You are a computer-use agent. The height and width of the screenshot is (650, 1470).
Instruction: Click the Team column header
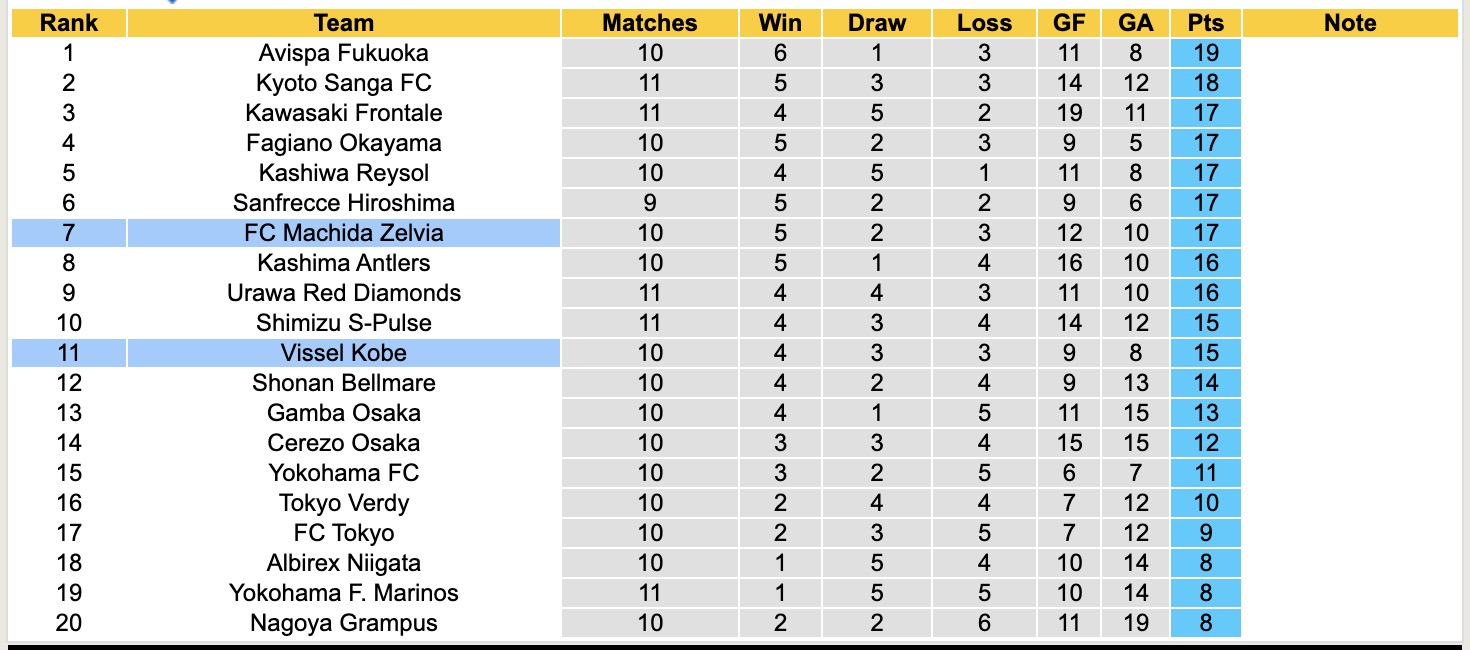[x=343, y=23]
